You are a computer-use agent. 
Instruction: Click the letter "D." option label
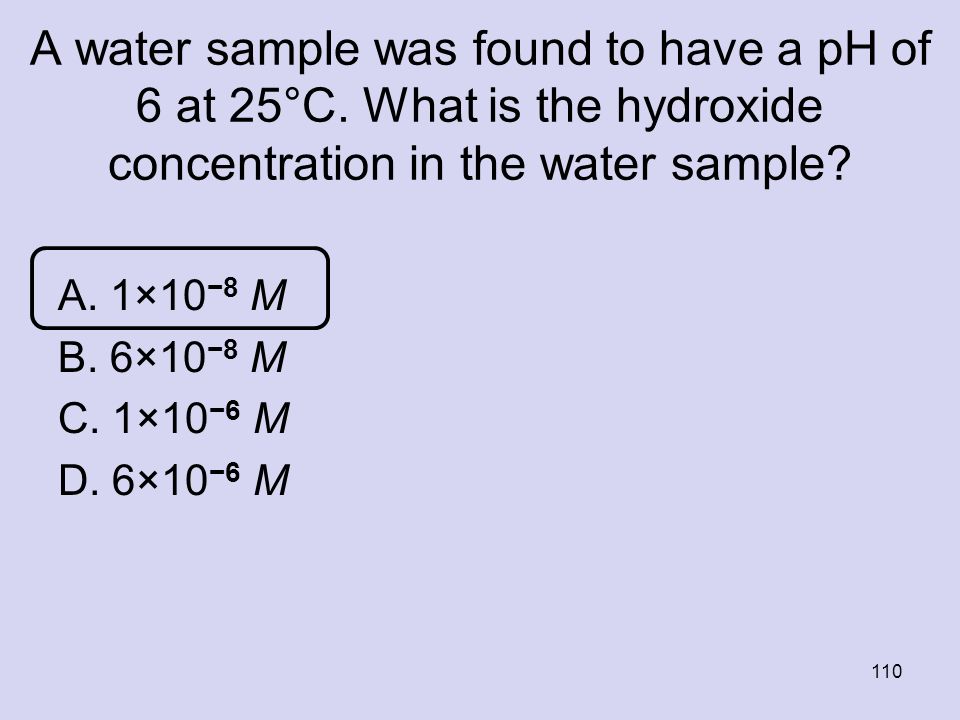[78, 479]
